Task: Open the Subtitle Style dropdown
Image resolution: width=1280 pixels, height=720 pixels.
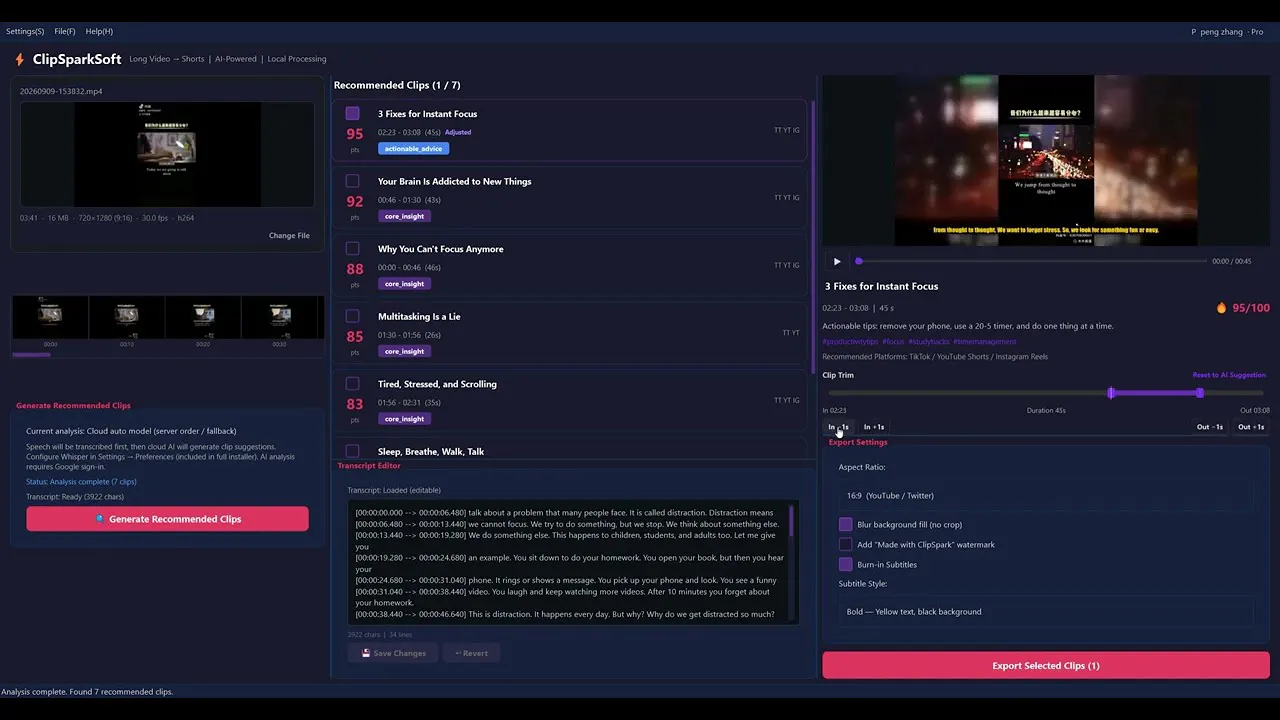Action: (x=1045, y=611)
